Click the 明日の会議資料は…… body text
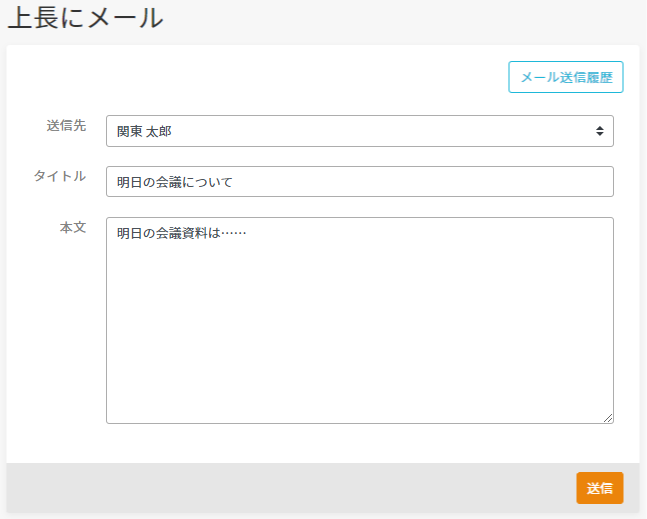Image resolution: width=647 pixels, height=519 pixels. click(x=181, y=234)
